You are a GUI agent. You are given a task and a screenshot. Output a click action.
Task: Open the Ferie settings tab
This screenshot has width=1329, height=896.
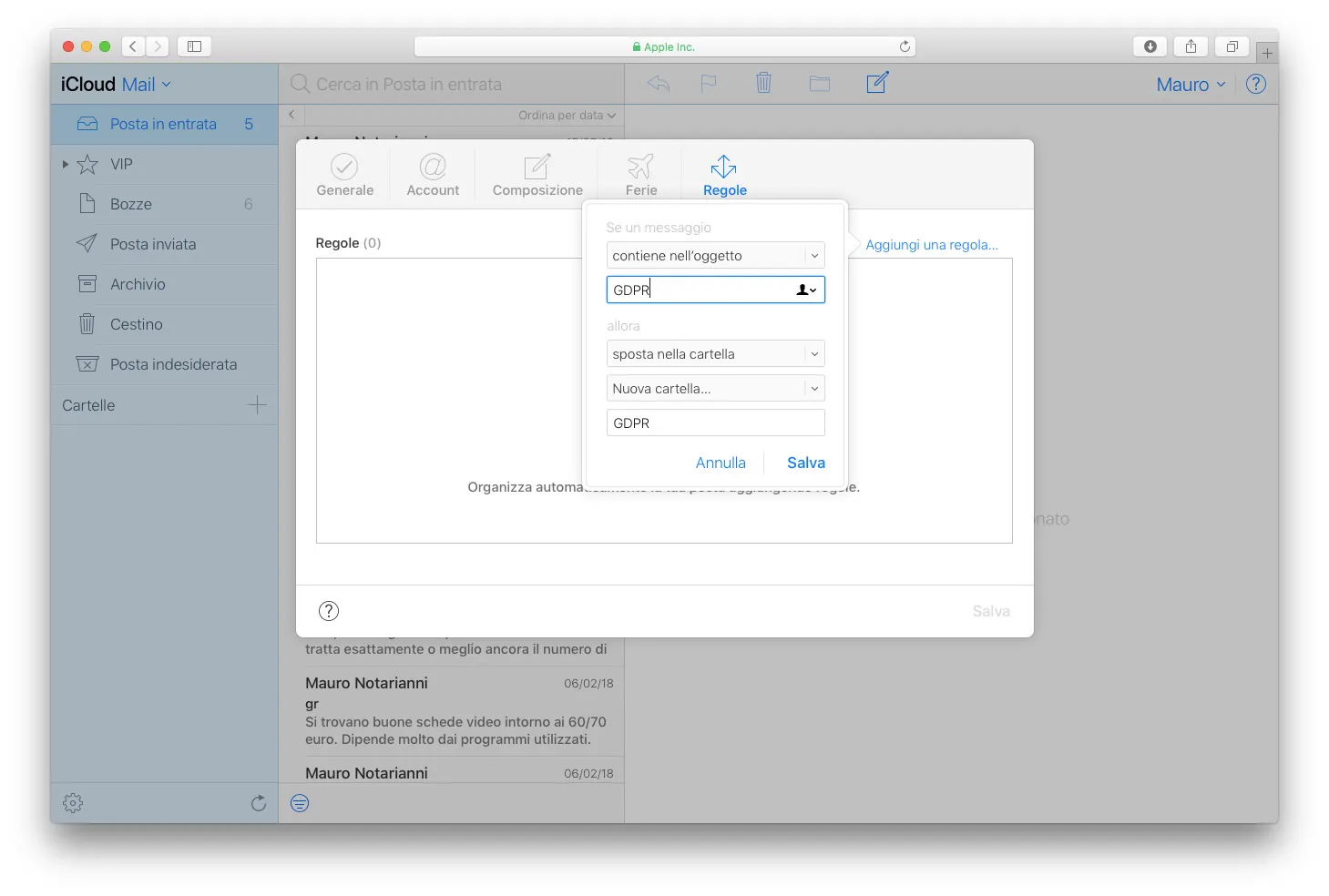639,175
